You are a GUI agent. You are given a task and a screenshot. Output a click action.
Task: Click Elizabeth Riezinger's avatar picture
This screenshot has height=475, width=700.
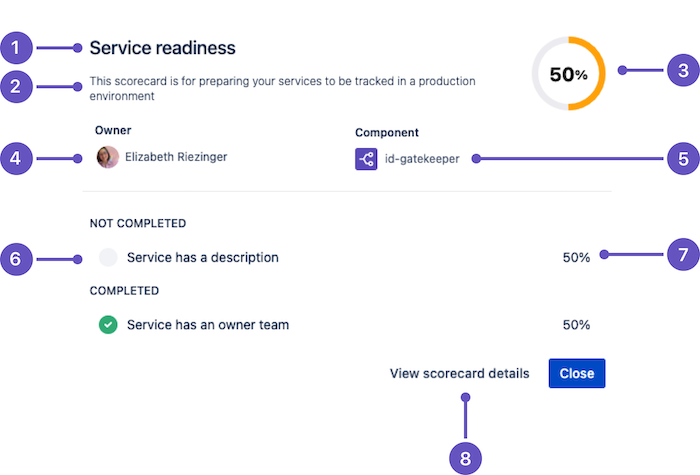pos(107,157)
